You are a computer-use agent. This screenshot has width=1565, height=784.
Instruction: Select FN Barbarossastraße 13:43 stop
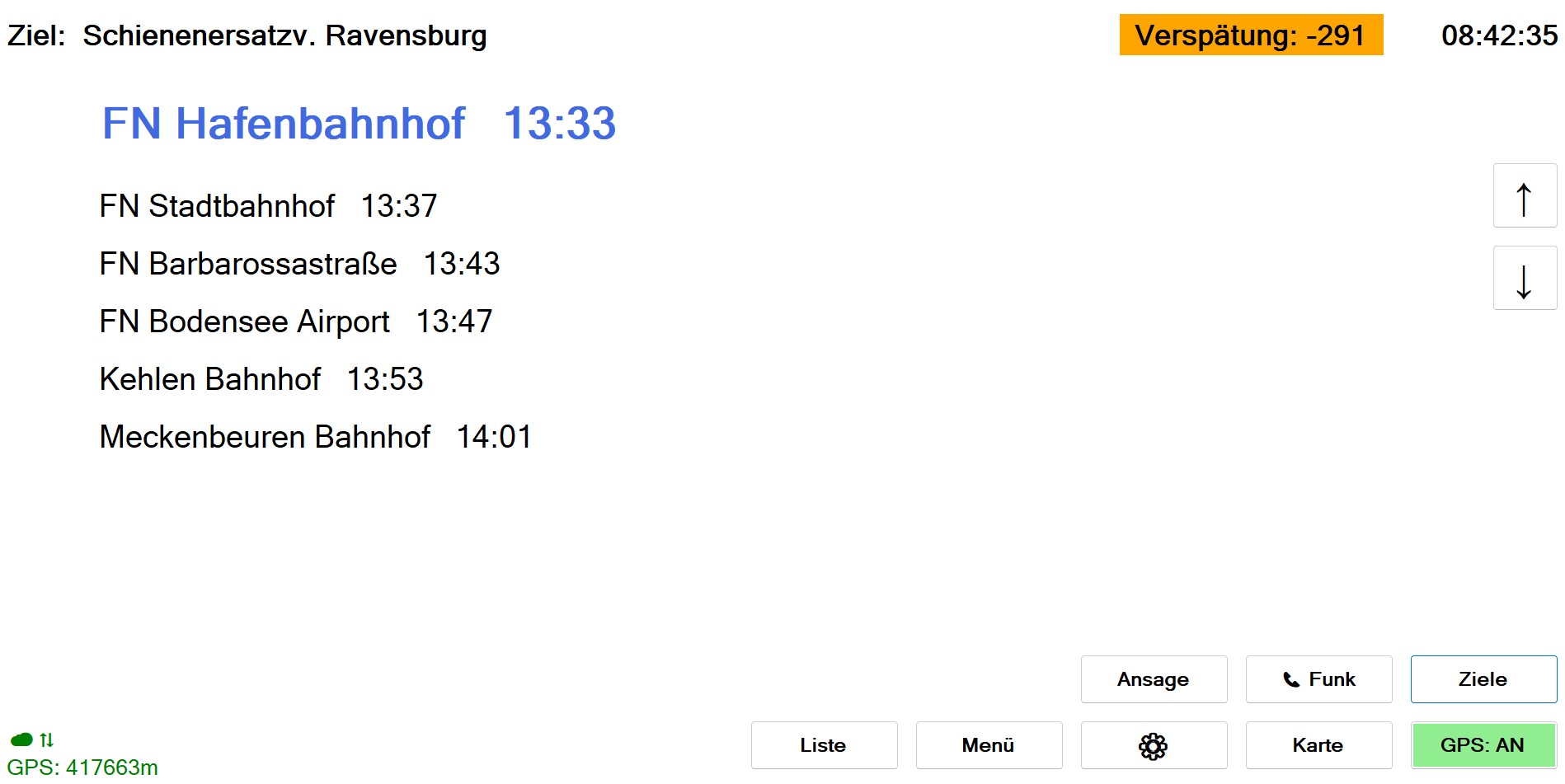point(299,264)
